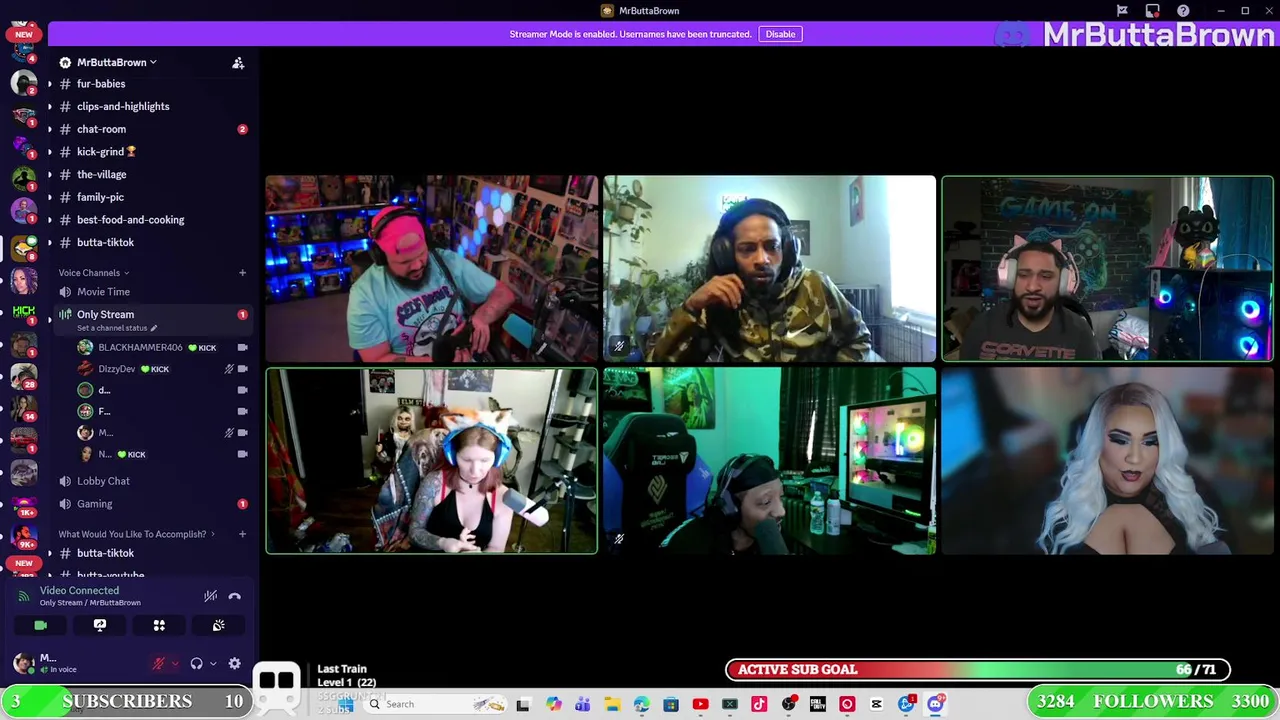
Task: Toggle camera in voice controls
Action: [40, 625]
